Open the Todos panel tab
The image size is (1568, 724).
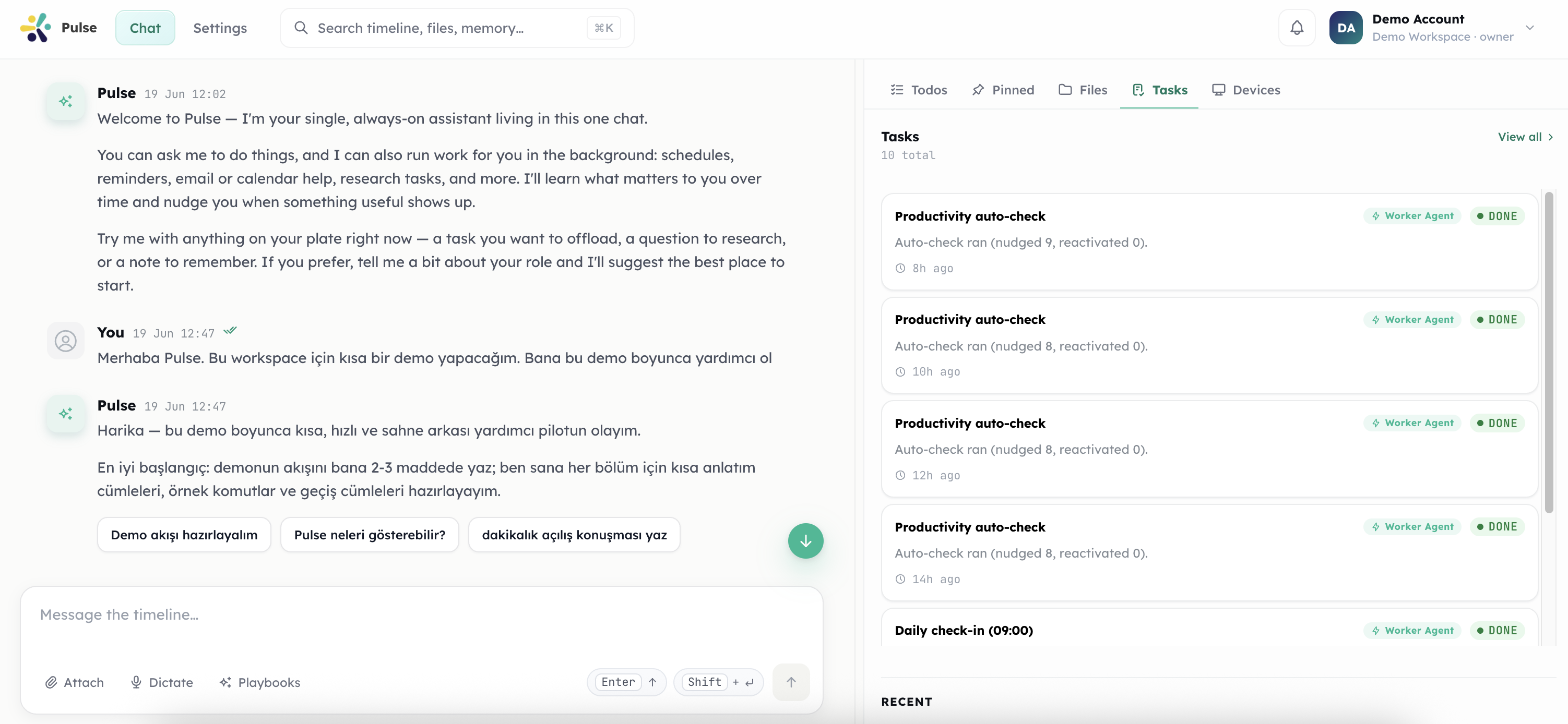(919, 90)
